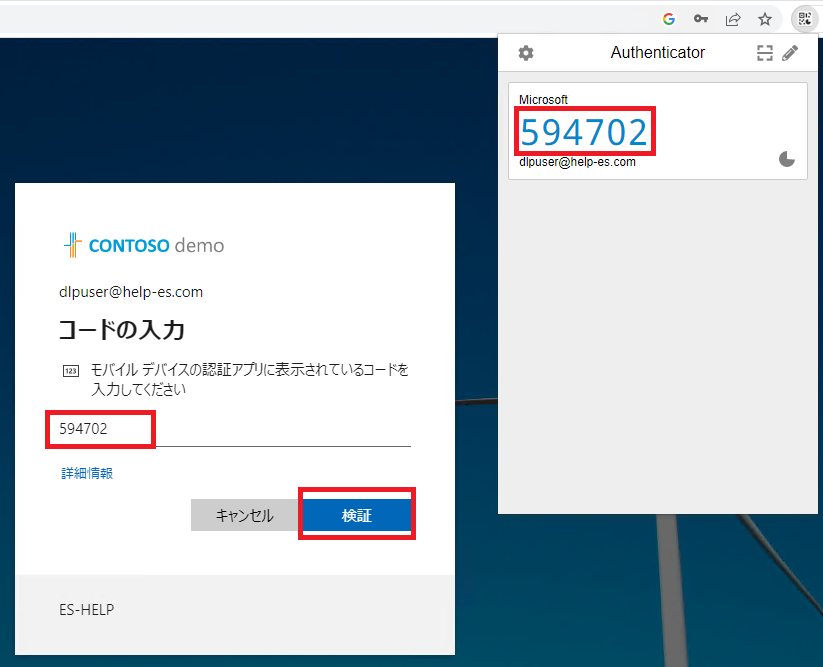
Task: Copy the 594702 code in Authenticator
Action: click(x=584, y=132)
